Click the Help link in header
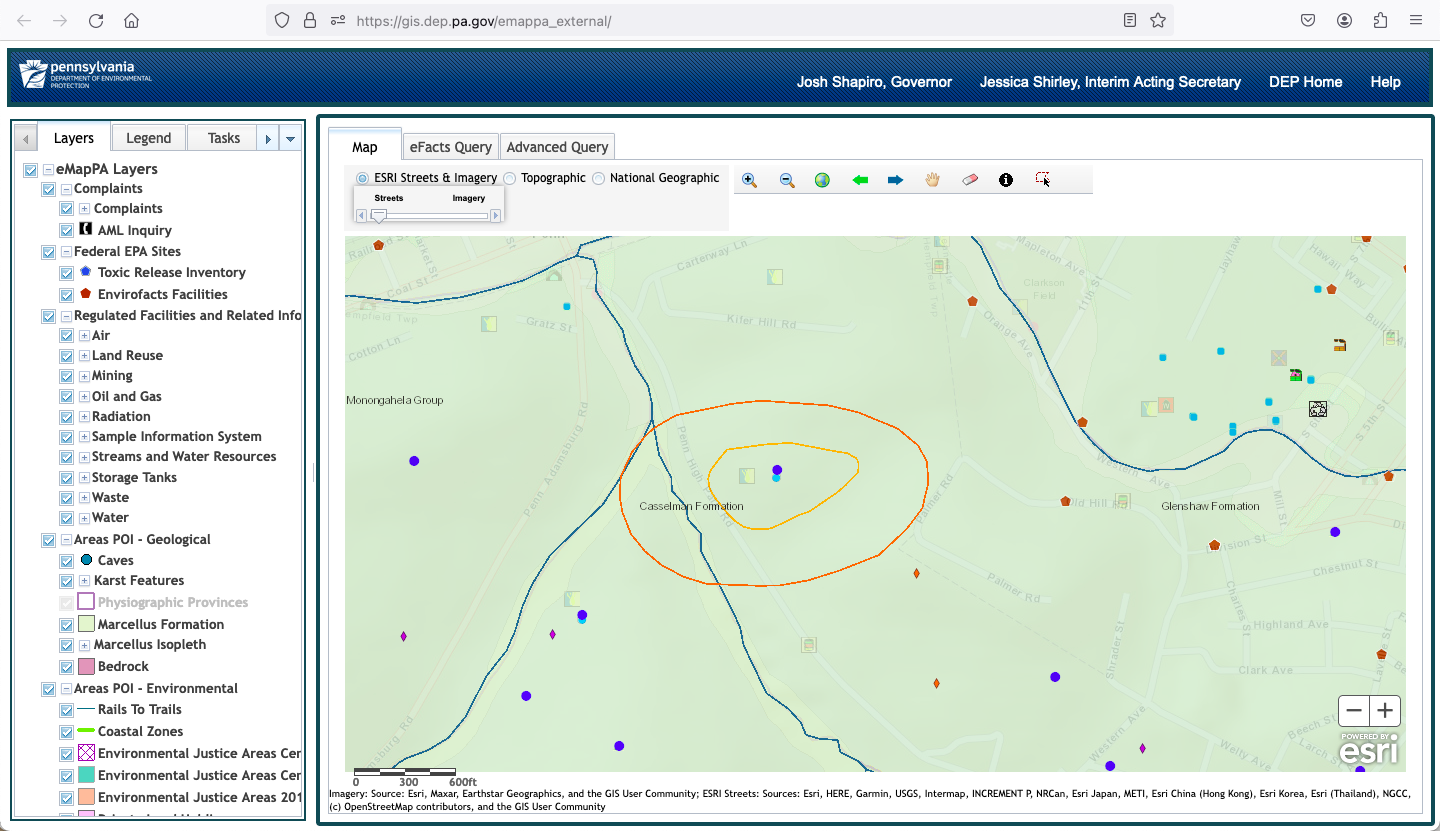This screenshot has width=1440, height=831. tap(1385, 82)
